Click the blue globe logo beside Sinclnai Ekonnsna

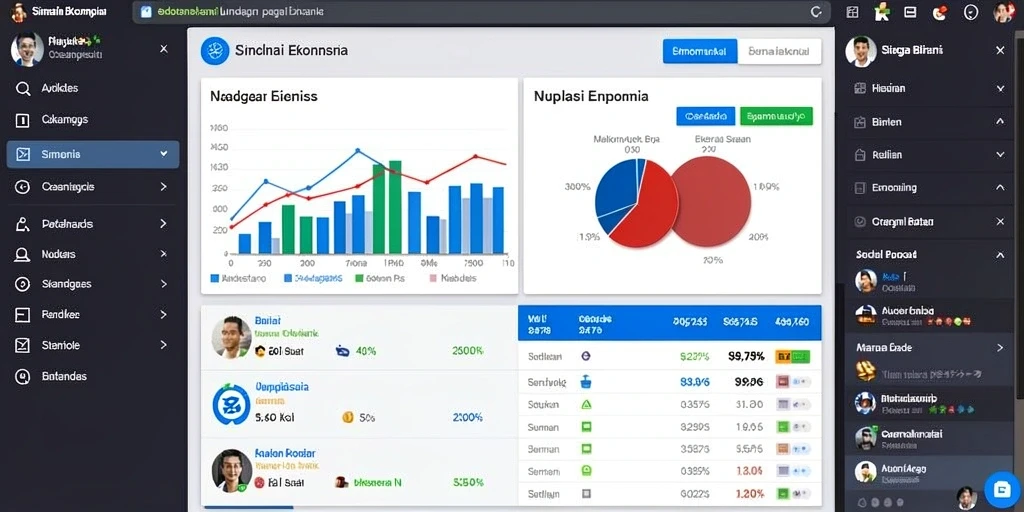coord(215,51)
